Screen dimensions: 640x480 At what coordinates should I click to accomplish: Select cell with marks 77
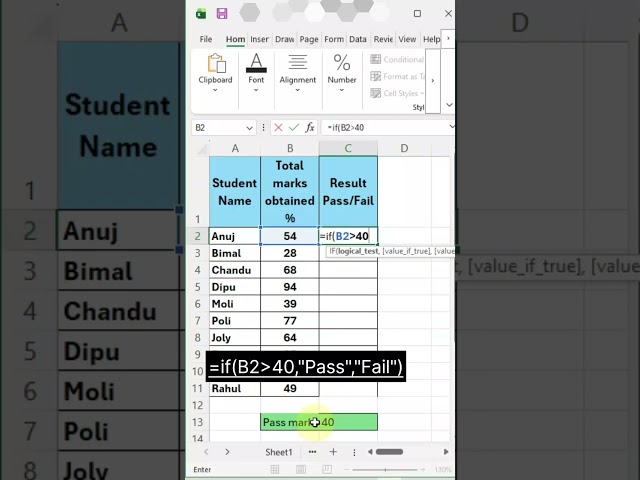click(x=290, y=321)
